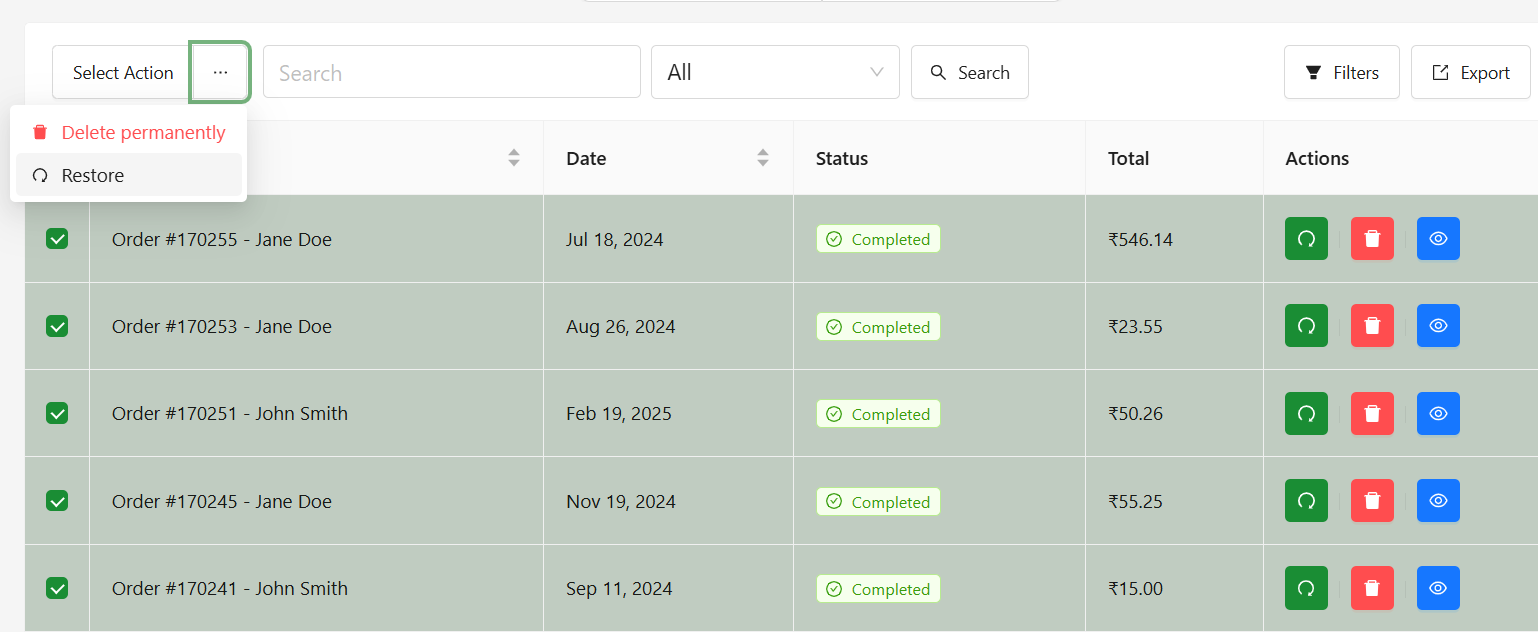
Task: Choose Delete permanently from menu
Action: pos(128,132)
